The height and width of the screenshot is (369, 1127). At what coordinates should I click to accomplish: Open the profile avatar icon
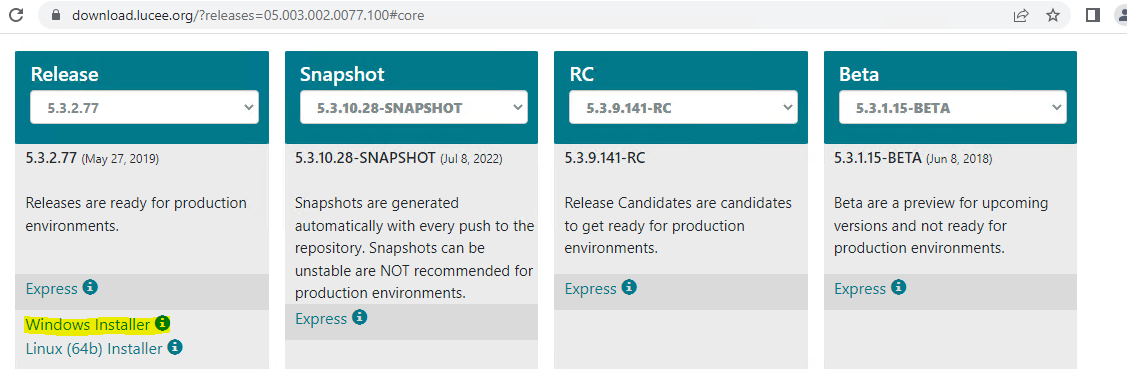click(x=1122, y=15)
